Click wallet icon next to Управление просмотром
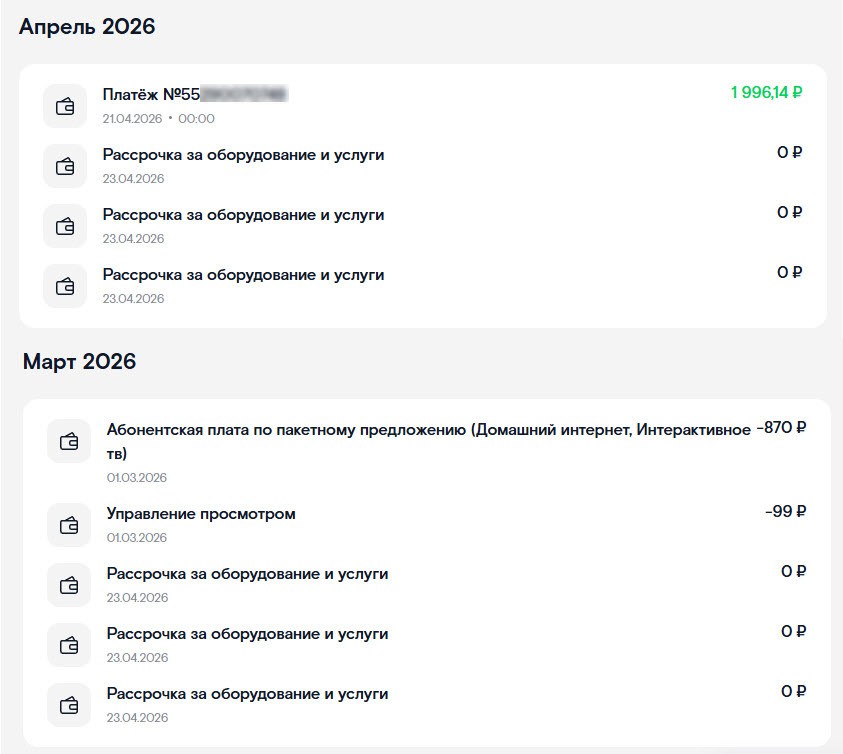The image size is (843, 754). 69,525
